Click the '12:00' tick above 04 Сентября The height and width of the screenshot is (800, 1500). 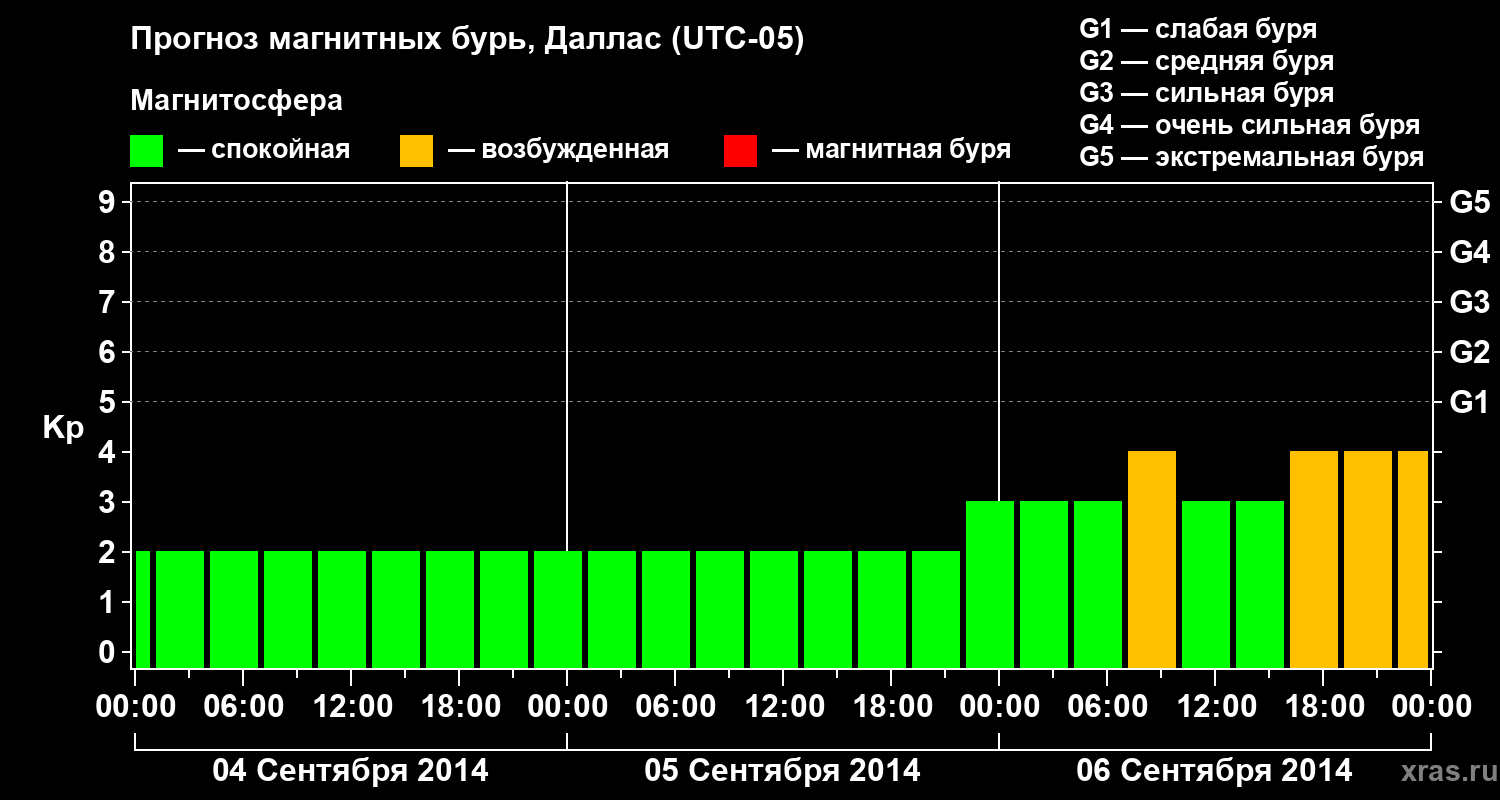352,706
